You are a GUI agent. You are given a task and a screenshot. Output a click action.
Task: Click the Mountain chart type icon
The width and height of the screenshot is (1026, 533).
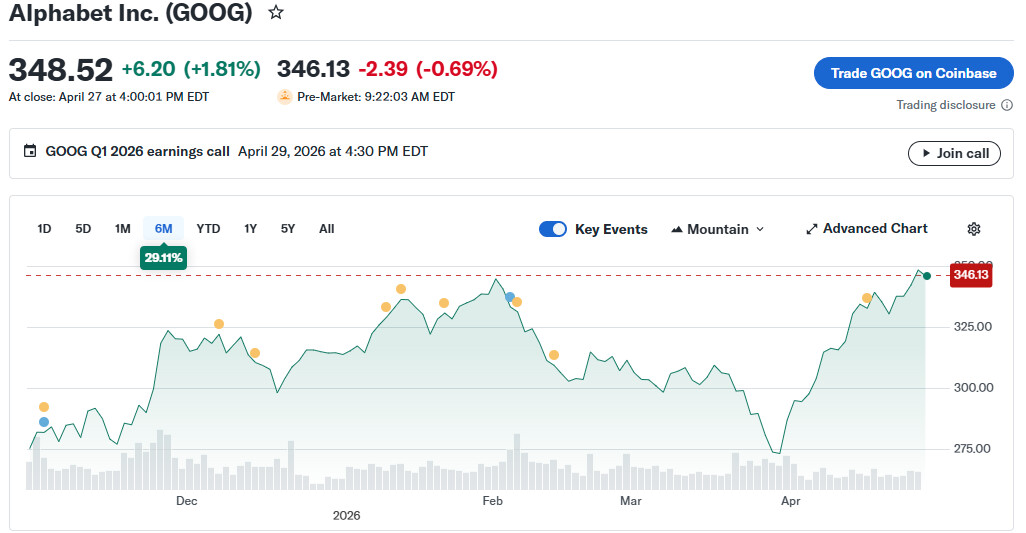tap(677, 229)
